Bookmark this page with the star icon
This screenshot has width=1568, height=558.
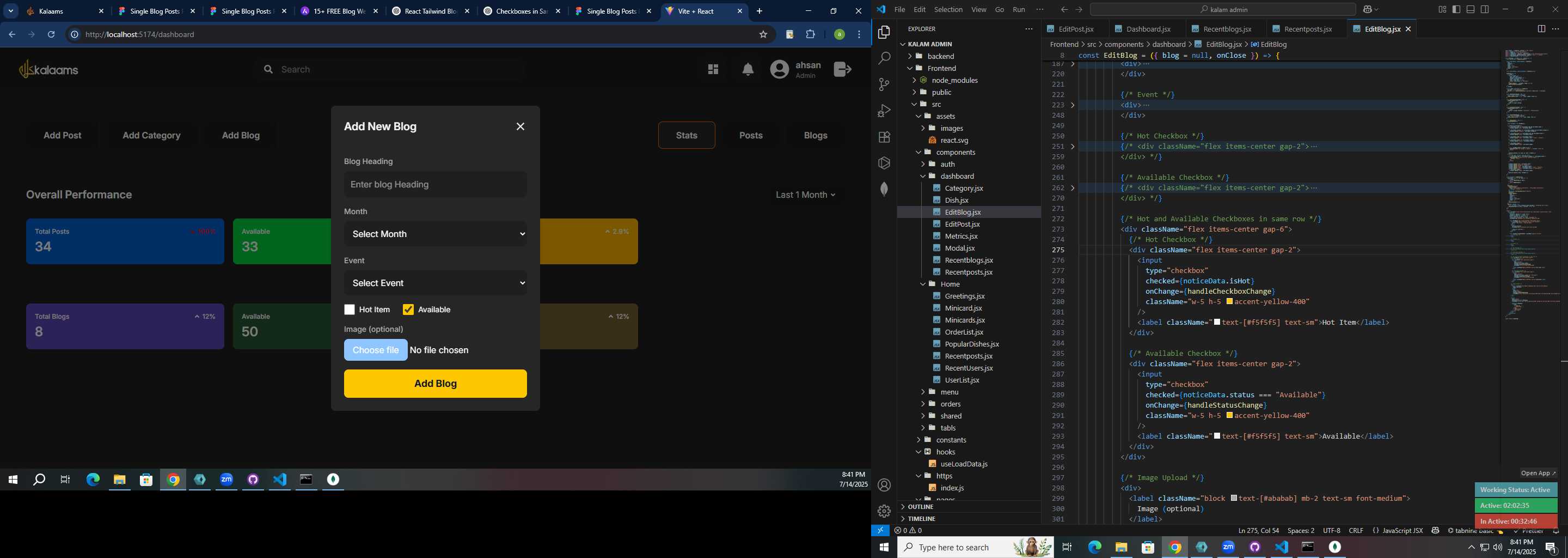pyautogui.click(x=763, y=35)
